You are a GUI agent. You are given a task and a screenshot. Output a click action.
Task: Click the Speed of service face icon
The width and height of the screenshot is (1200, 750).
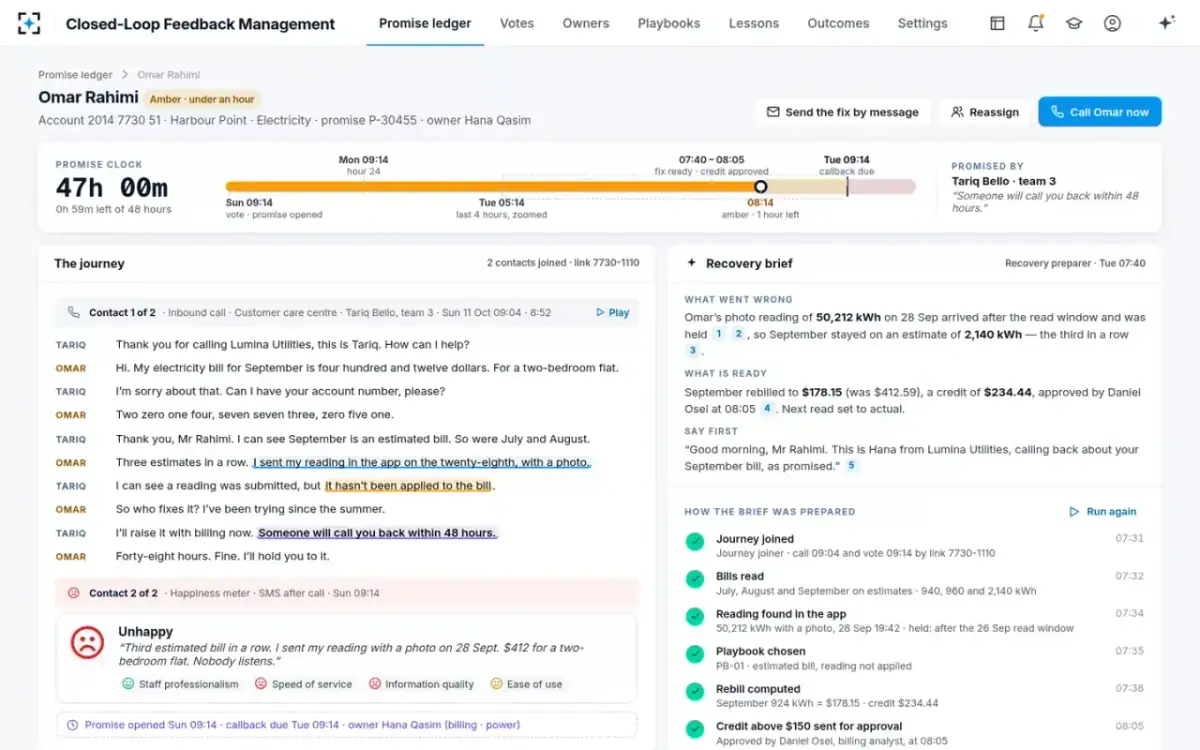[261, 684]
